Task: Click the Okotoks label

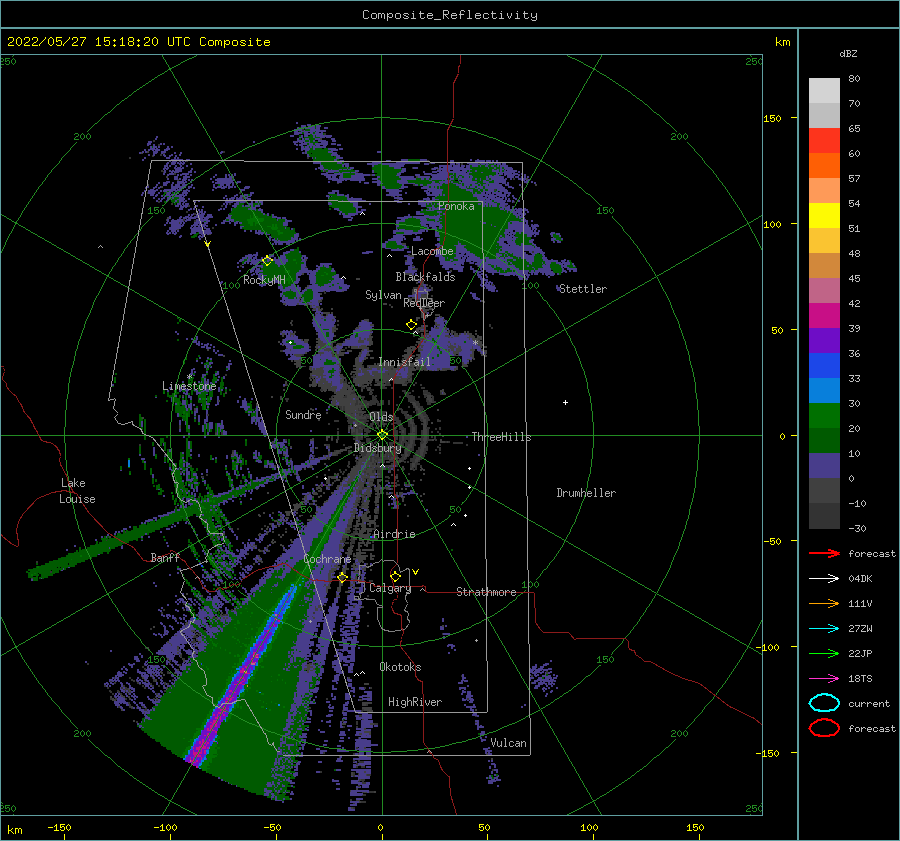Action: point(400,667)
